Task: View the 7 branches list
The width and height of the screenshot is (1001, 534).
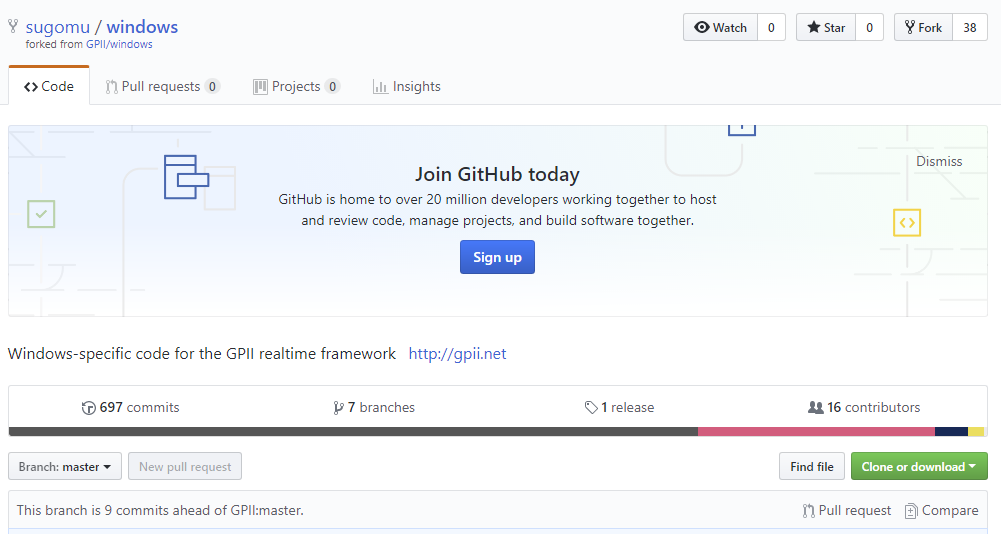Action: coord(374,408)
